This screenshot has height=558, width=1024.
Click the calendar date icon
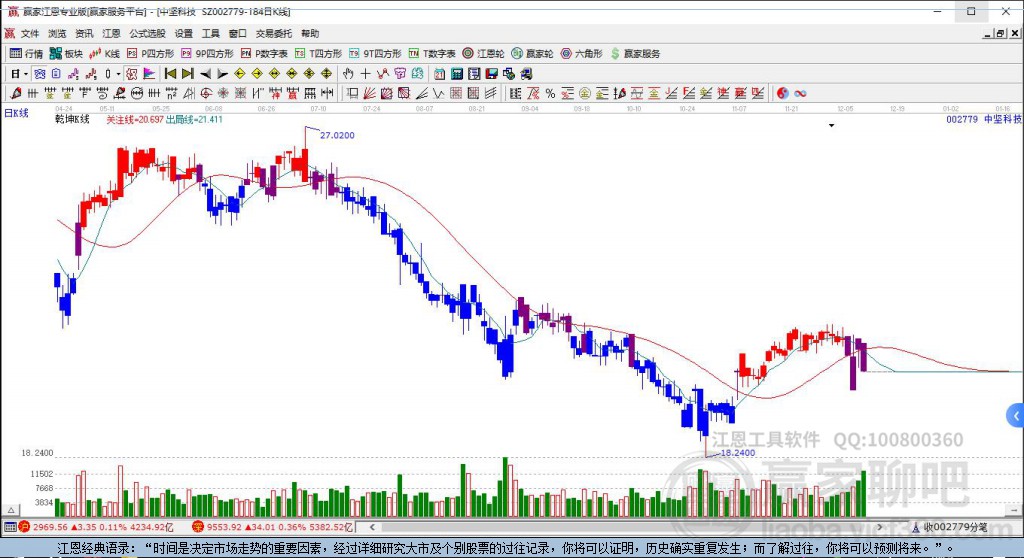click(440, 74)
